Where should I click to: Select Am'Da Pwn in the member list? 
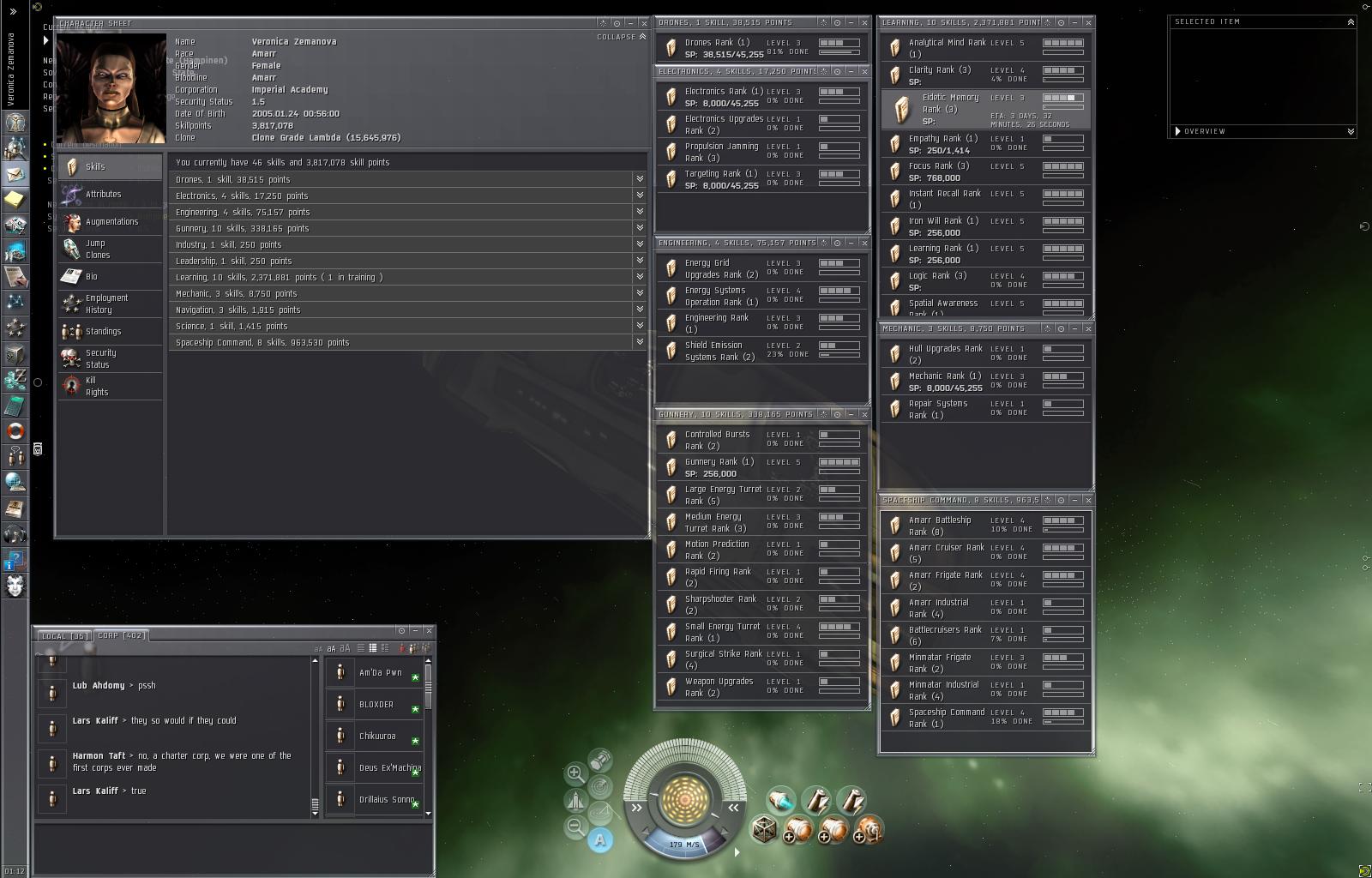click(x=374, y=672)
